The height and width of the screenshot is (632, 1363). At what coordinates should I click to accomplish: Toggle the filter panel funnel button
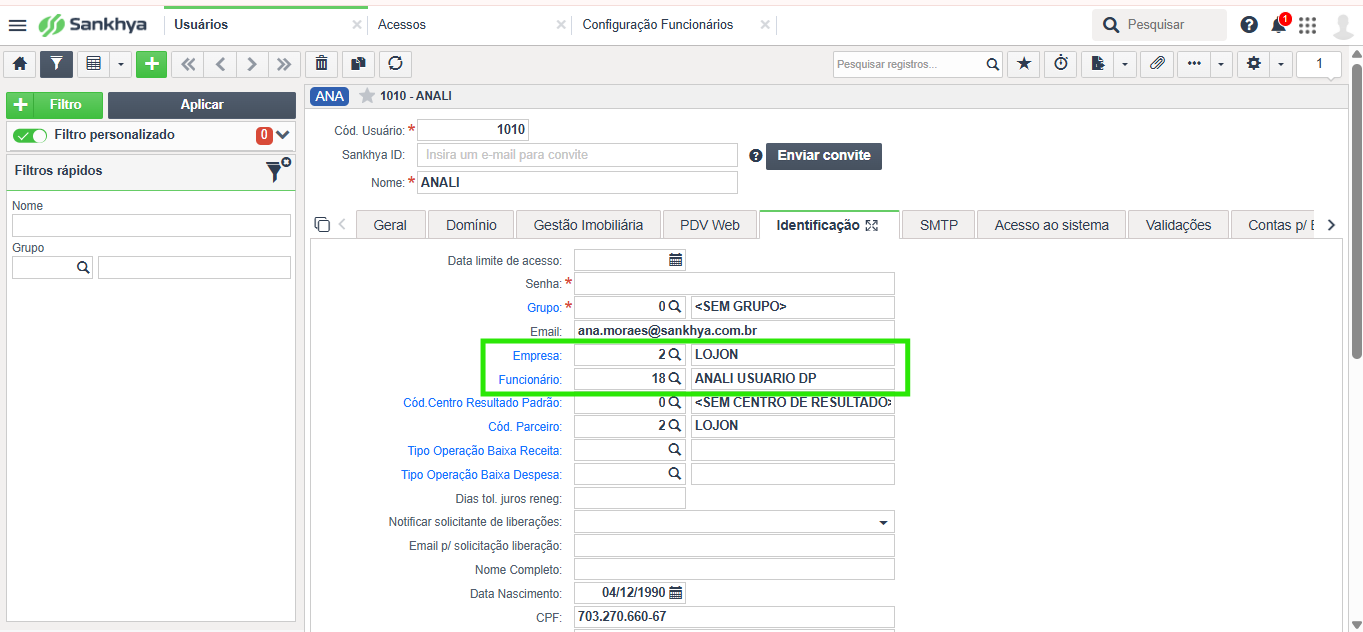[x=56, y=64]
